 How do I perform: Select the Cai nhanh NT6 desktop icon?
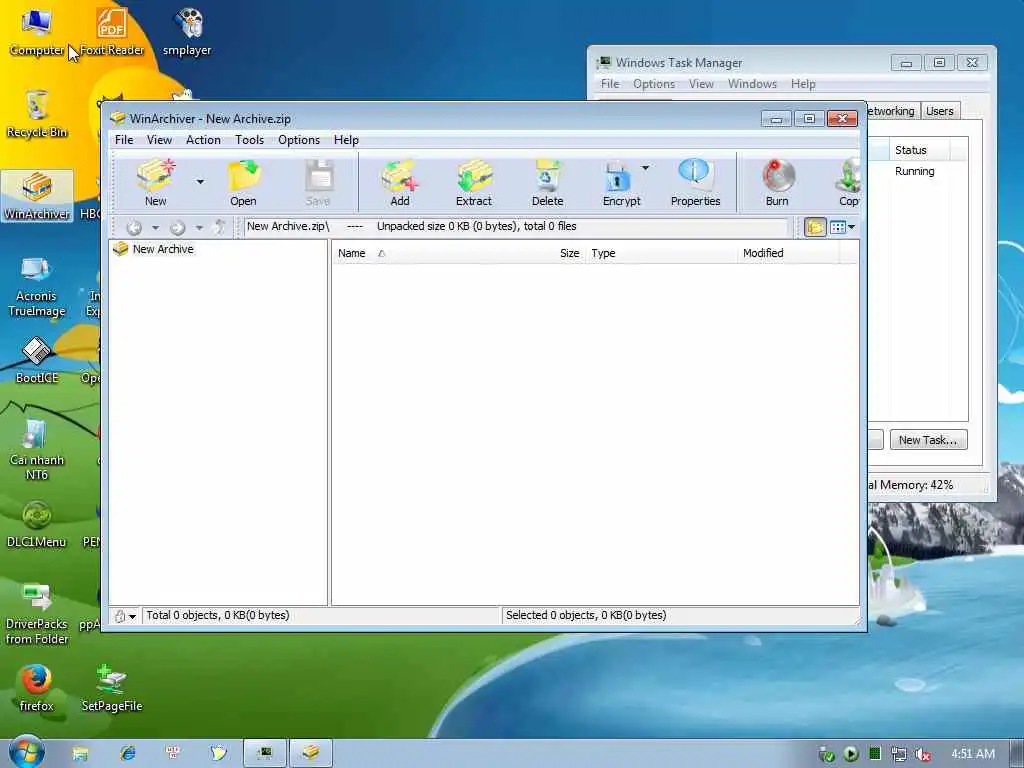point(37,449)
